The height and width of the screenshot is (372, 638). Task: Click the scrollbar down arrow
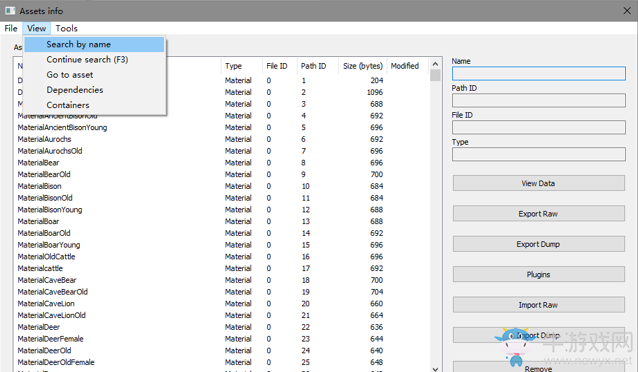pos(435,369)
